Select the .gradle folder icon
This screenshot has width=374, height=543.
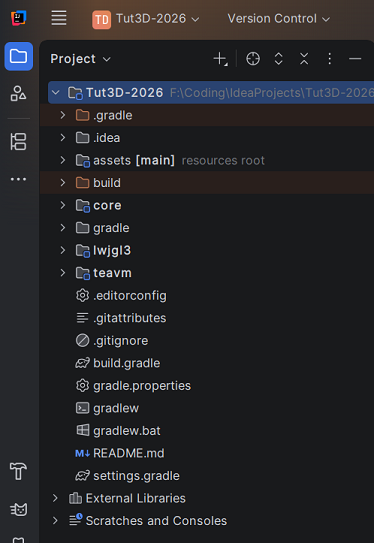pos(82,115)
